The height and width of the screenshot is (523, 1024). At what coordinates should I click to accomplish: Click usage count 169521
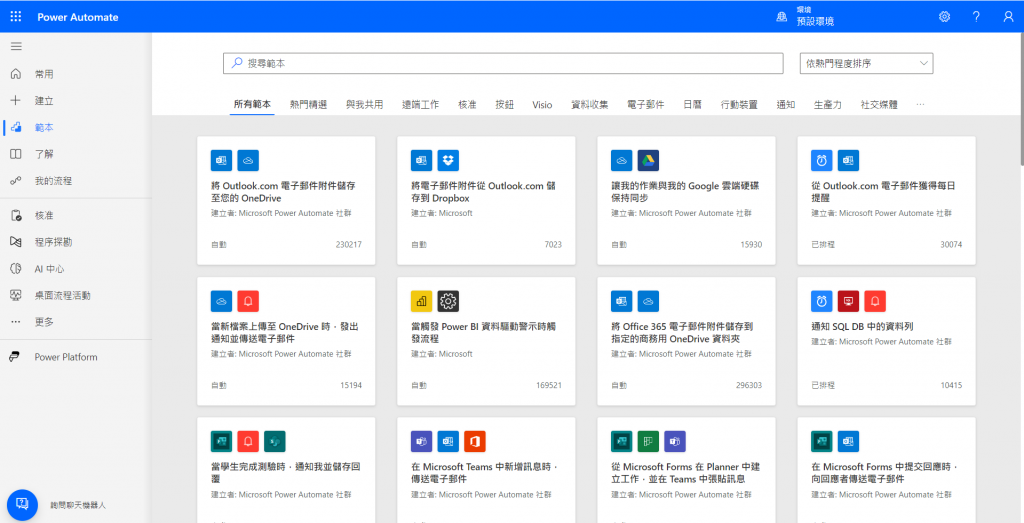549,385
